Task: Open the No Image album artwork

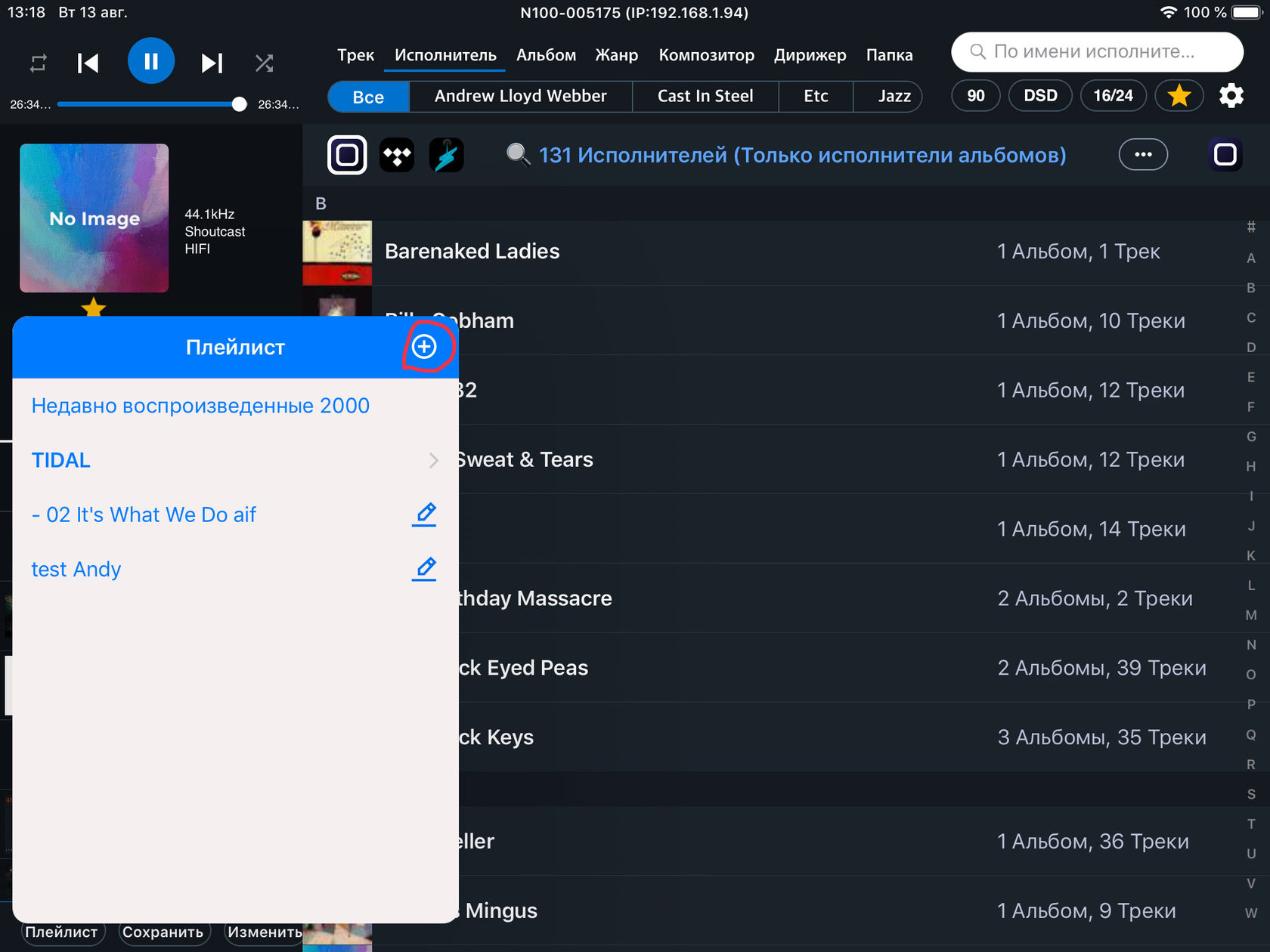Action: 94,218
